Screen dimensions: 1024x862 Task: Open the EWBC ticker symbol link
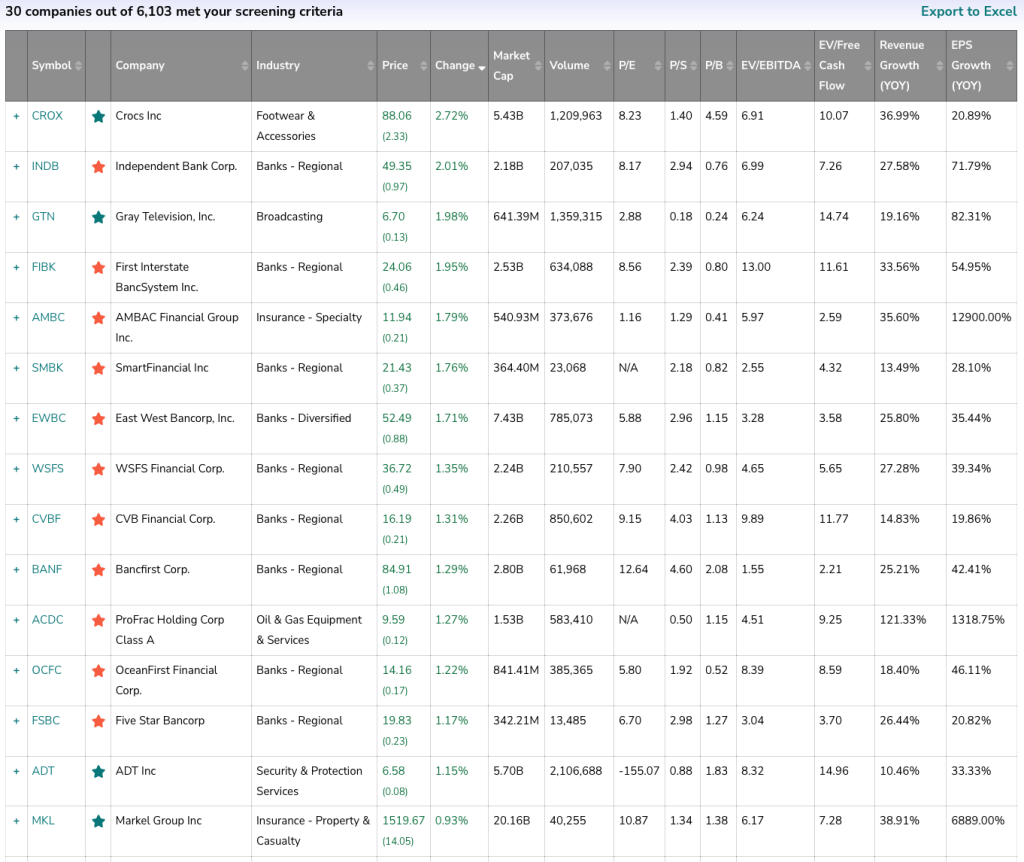pyautogui.click(x=49, y=418)
